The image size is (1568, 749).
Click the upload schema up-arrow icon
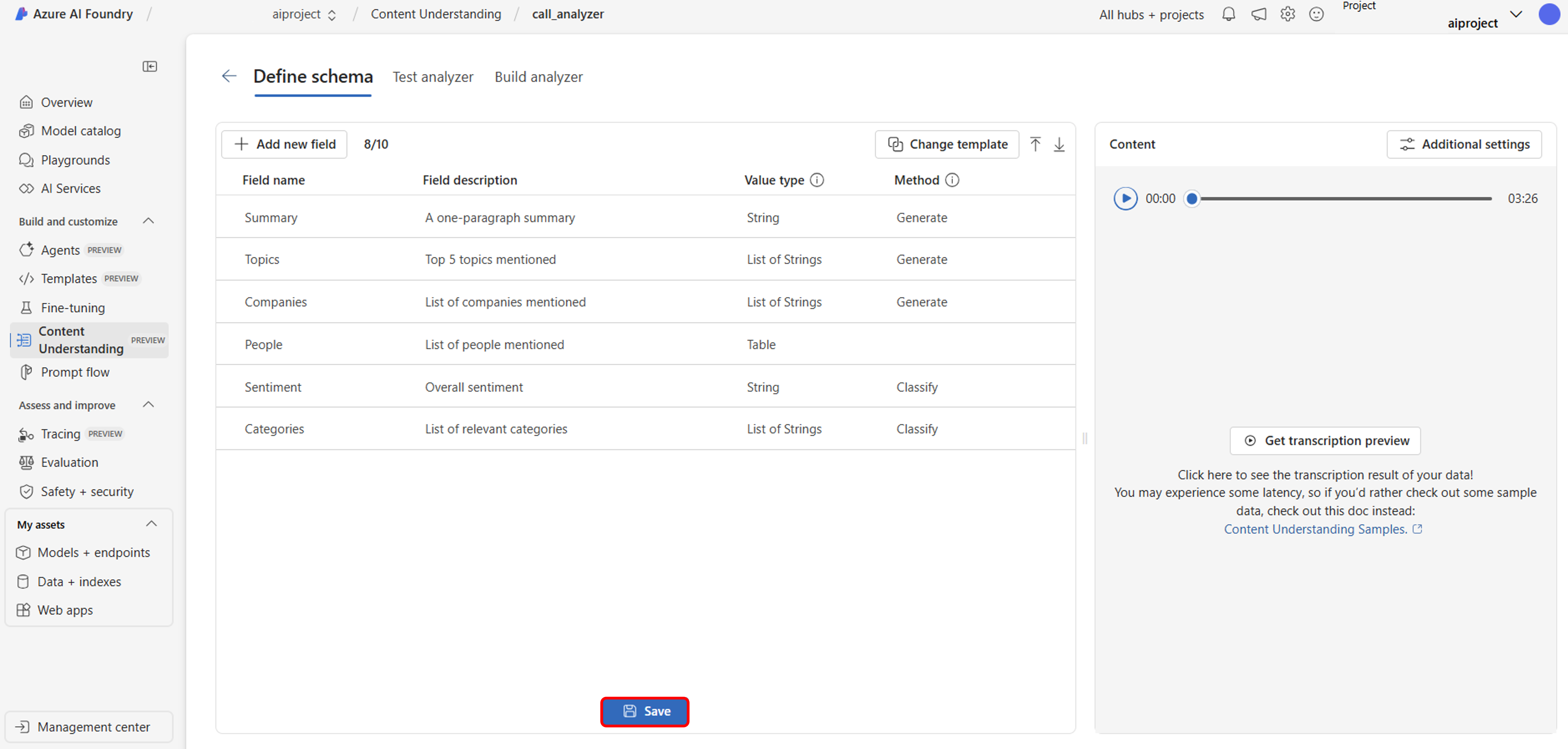pyautogui.click(x=1035, y=144)
